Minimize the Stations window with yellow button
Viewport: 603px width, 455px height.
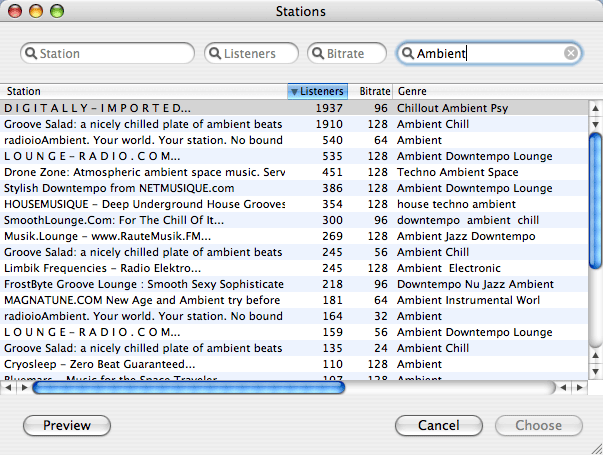click(36, 11)
